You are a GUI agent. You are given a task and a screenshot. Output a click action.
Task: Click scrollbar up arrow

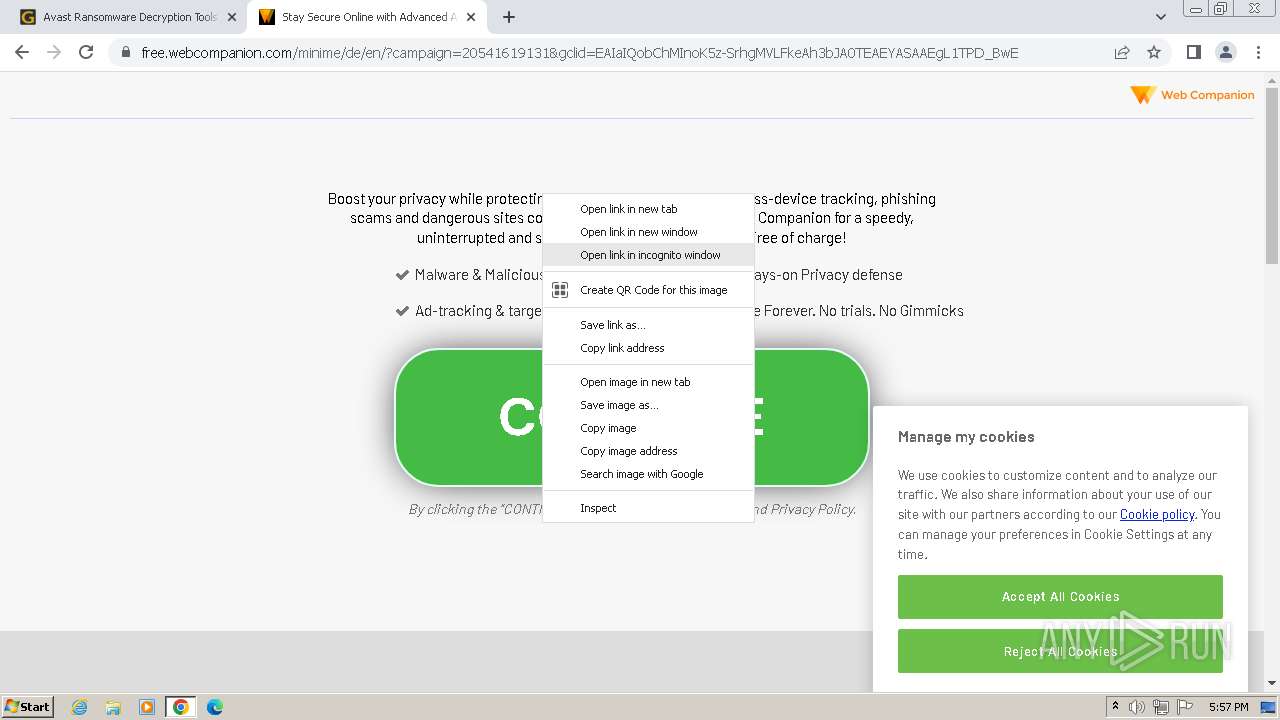1272,79
